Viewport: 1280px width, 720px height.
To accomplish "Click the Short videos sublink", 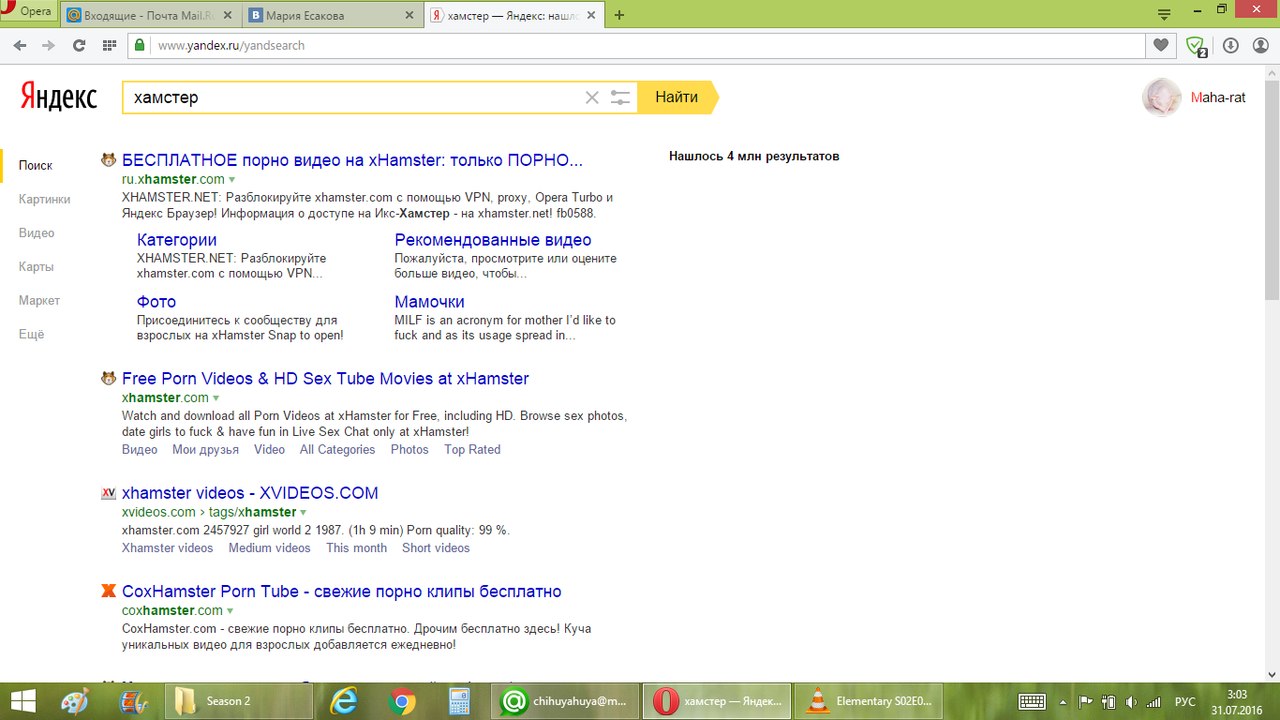I will (436, 548).
